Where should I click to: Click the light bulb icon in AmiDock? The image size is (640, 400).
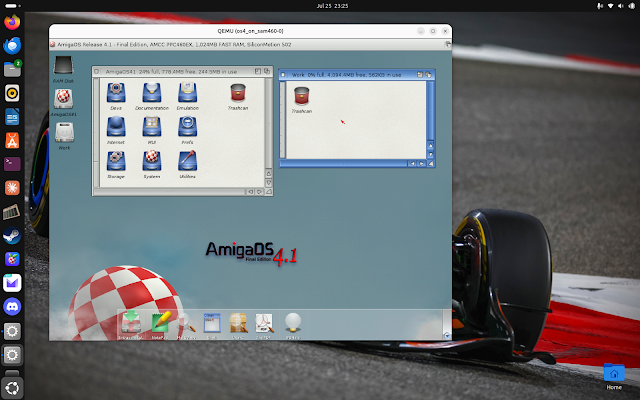click(293, 324)
